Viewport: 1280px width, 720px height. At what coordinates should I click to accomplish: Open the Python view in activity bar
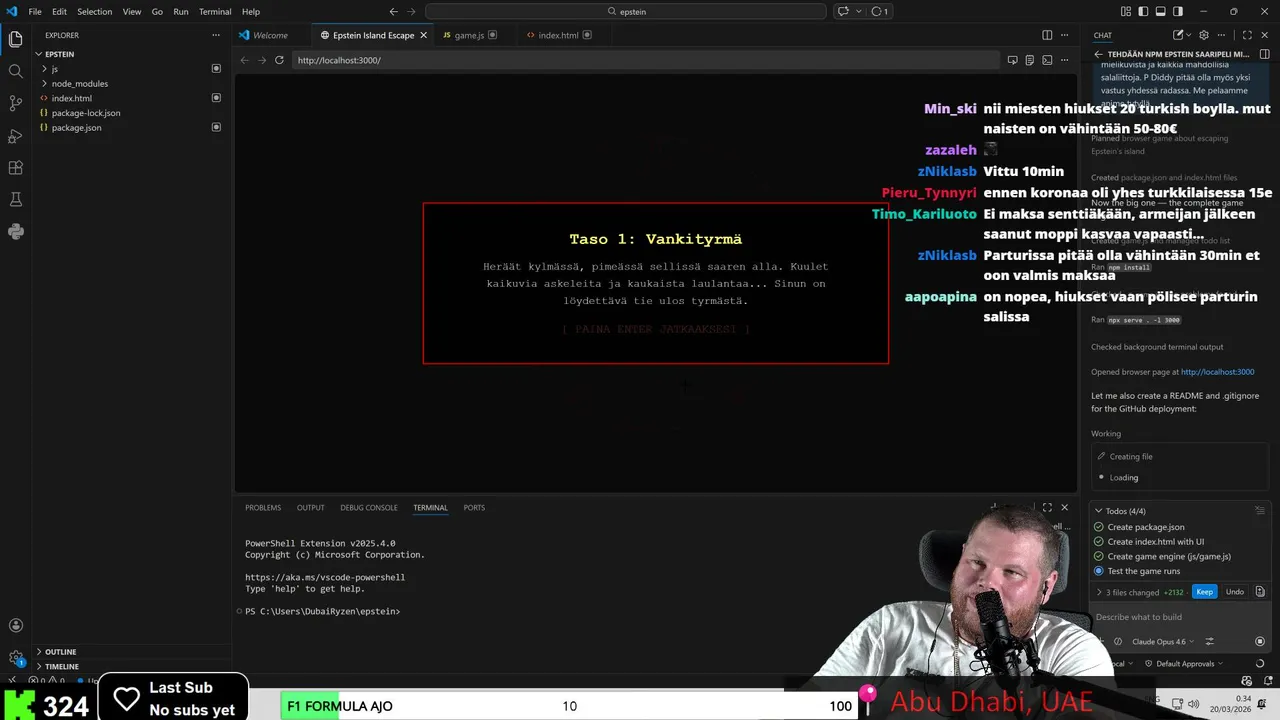[15, 231]
